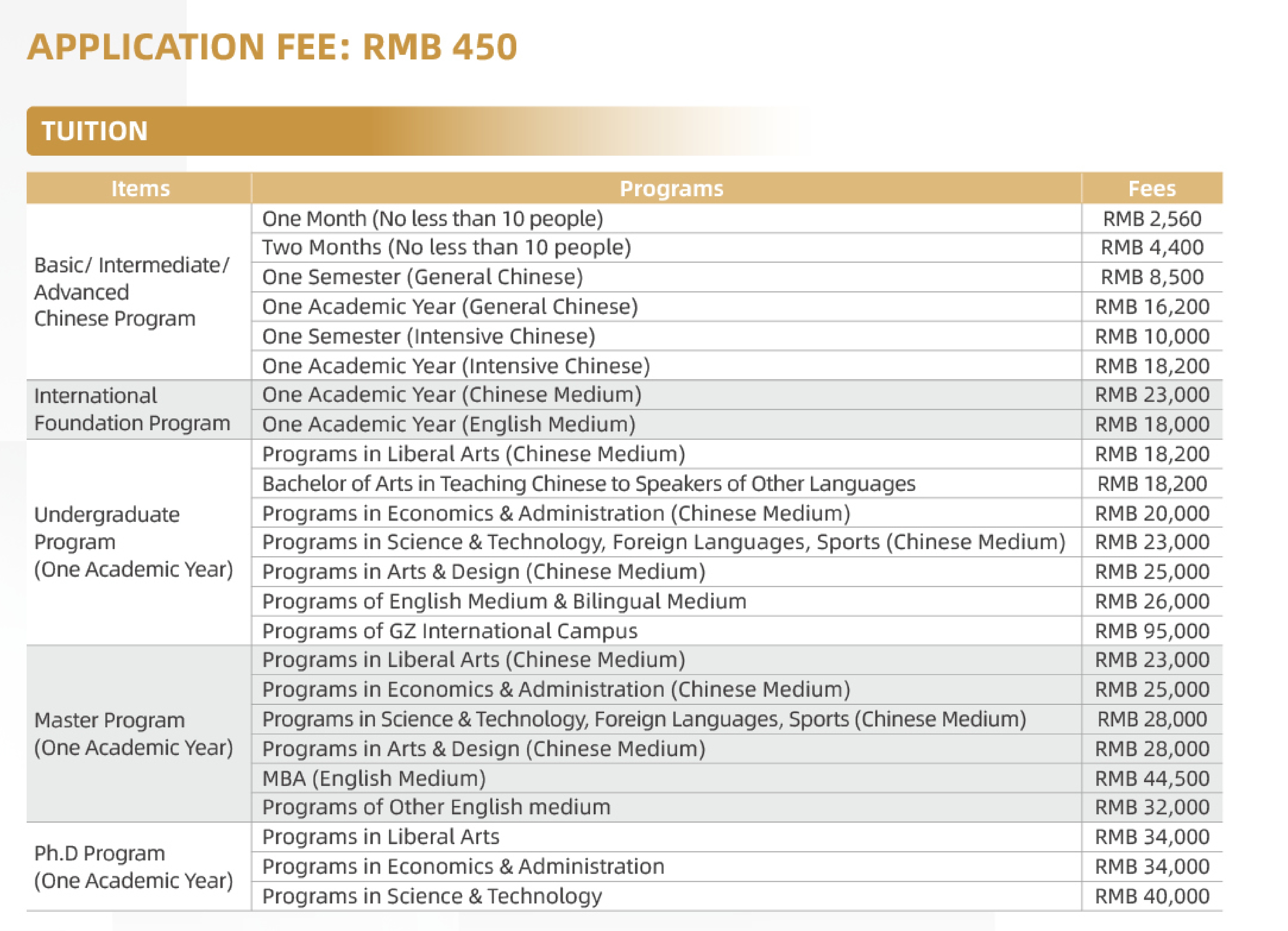Image resolution: width=1288 pixels, height=931 pixels.
Task: Click the Ph.D Program item cell
Action: point(133,867)
